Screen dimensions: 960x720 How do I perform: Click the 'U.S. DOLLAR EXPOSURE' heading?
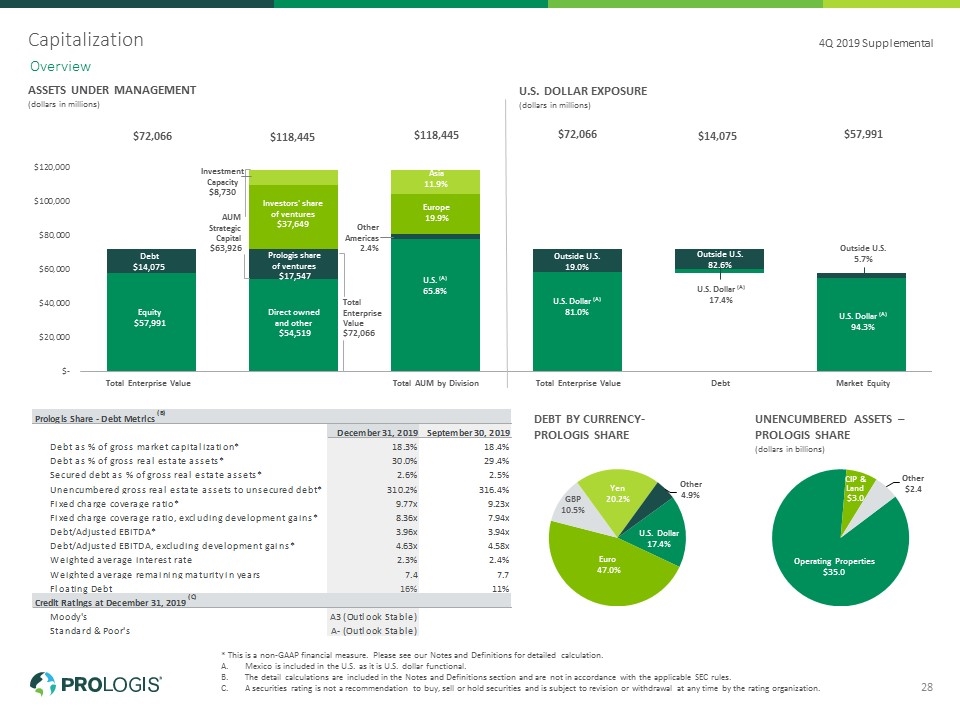pos(583,91)
